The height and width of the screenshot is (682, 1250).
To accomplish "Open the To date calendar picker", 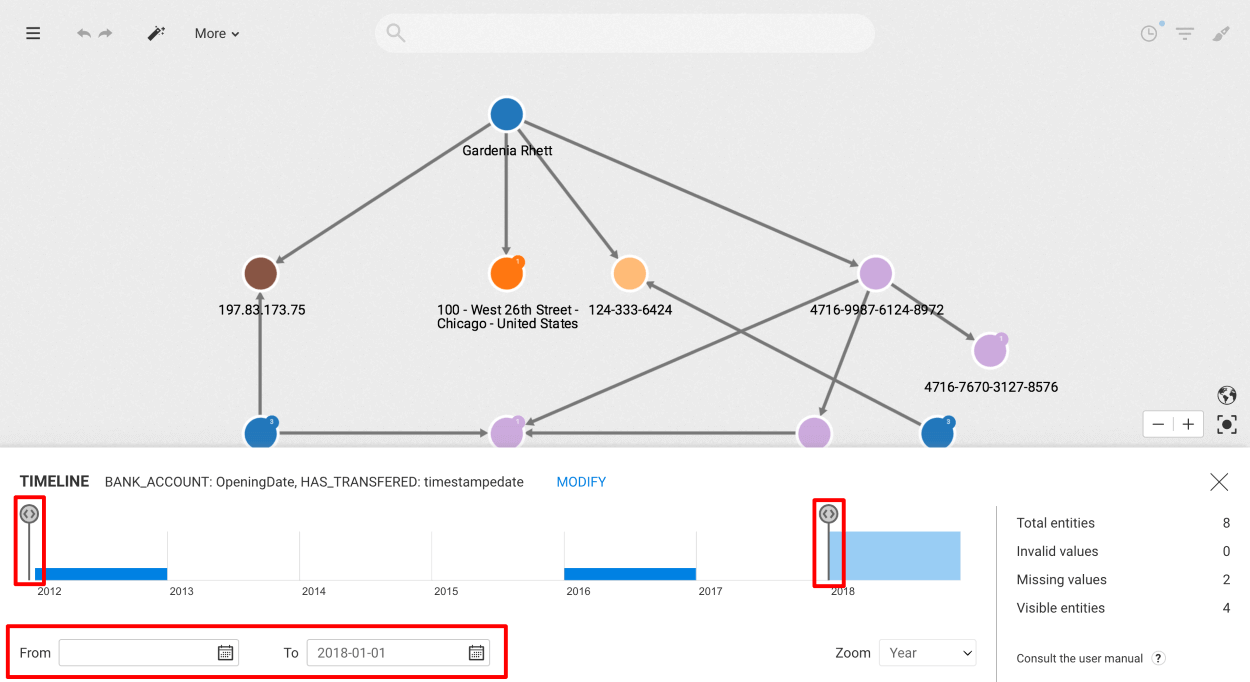I will pyautogui.click(x=477, y=653).
